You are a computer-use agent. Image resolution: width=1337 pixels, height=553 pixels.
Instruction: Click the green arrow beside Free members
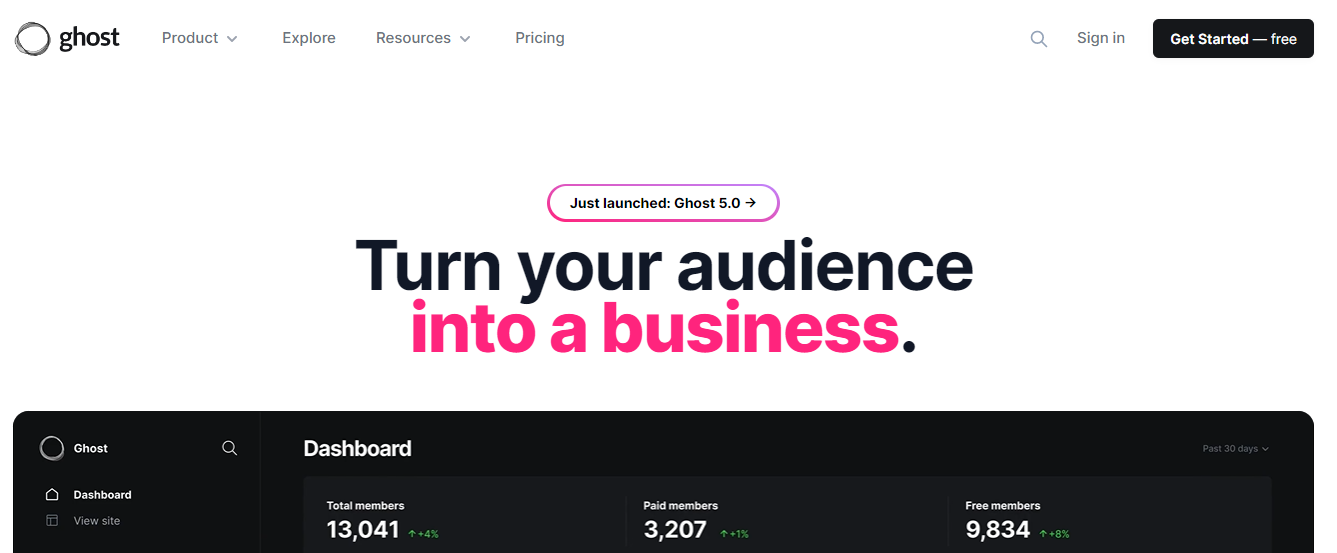[1043, 534]
